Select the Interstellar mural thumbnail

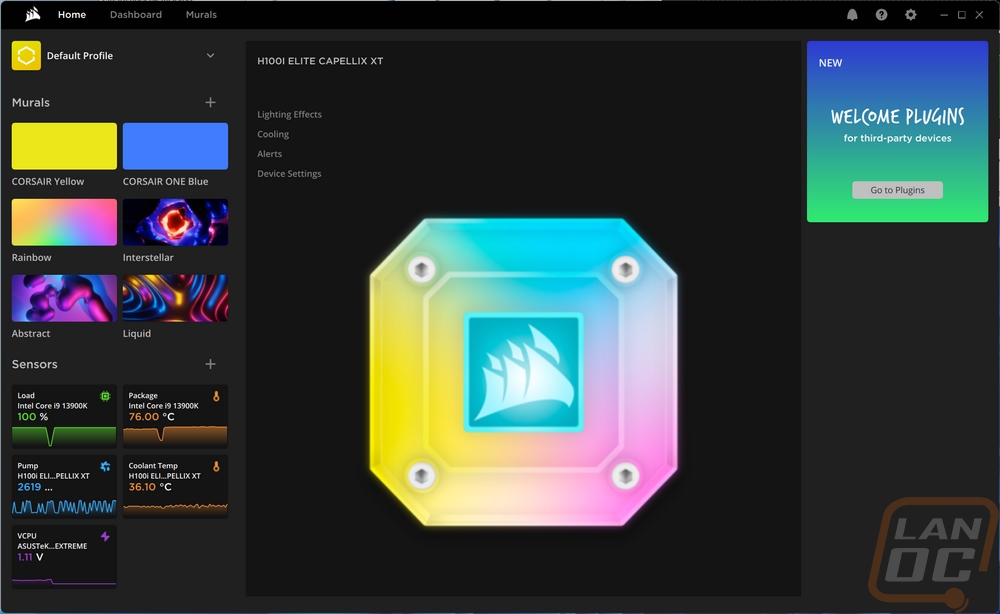[x=175, y=222]
